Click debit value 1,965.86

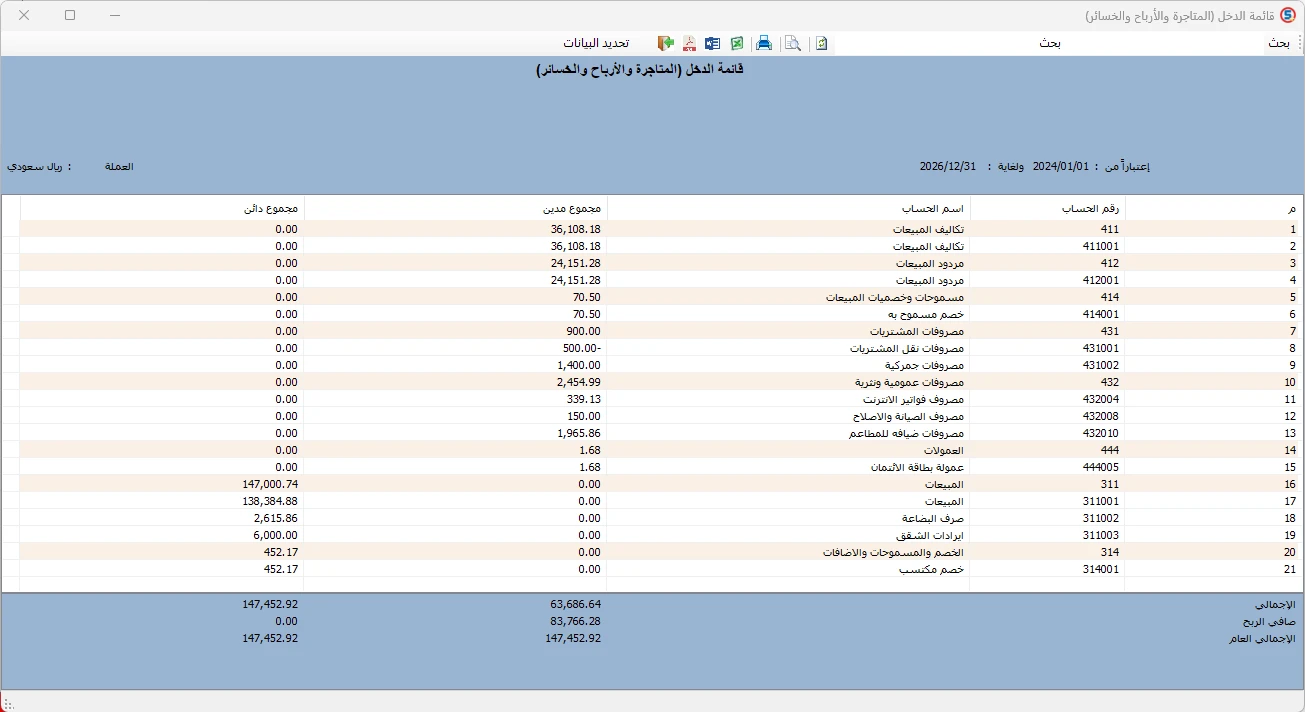coord(579,433)
